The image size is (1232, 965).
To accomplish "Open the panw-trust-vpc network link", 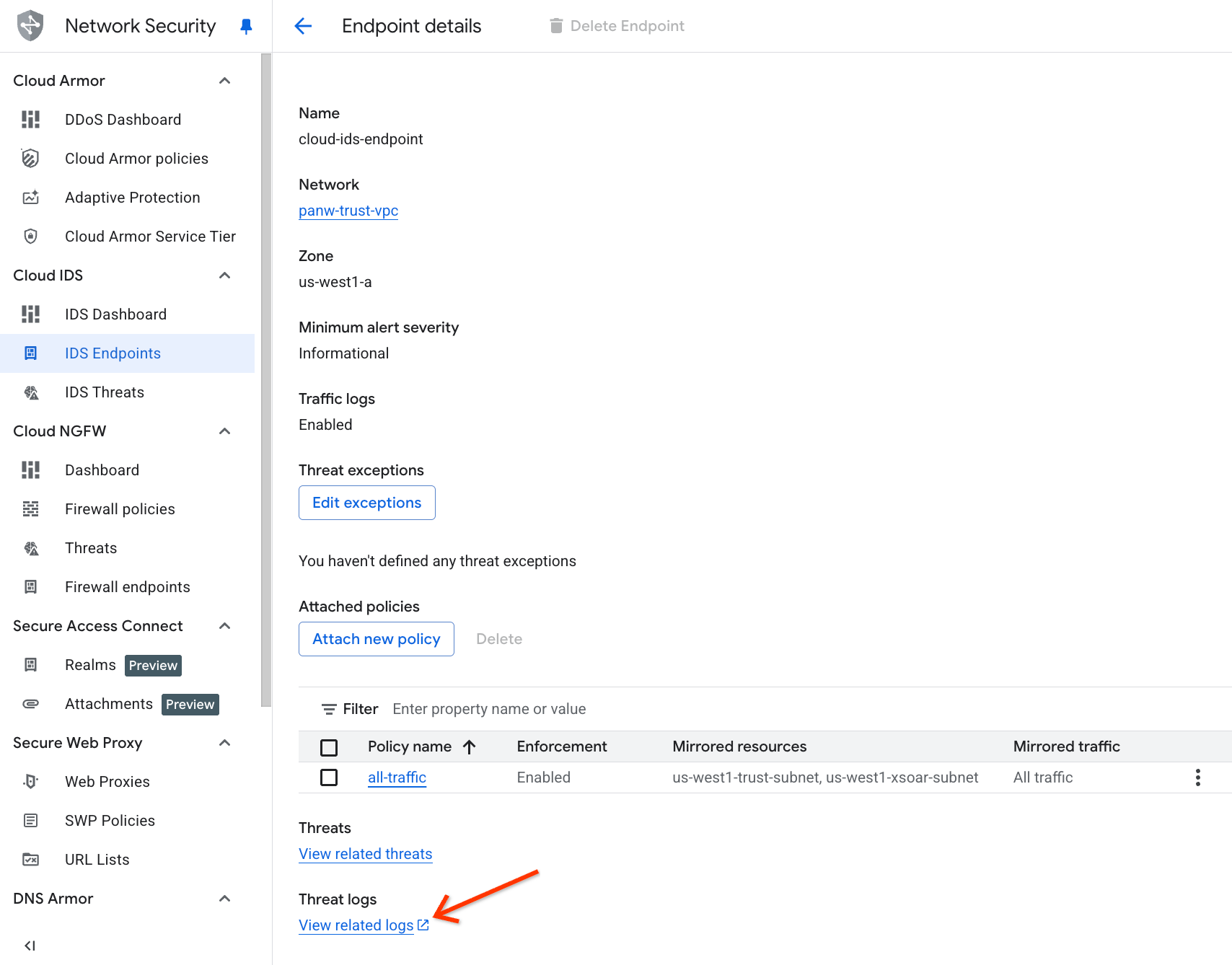I will click(x=348, y=211).
